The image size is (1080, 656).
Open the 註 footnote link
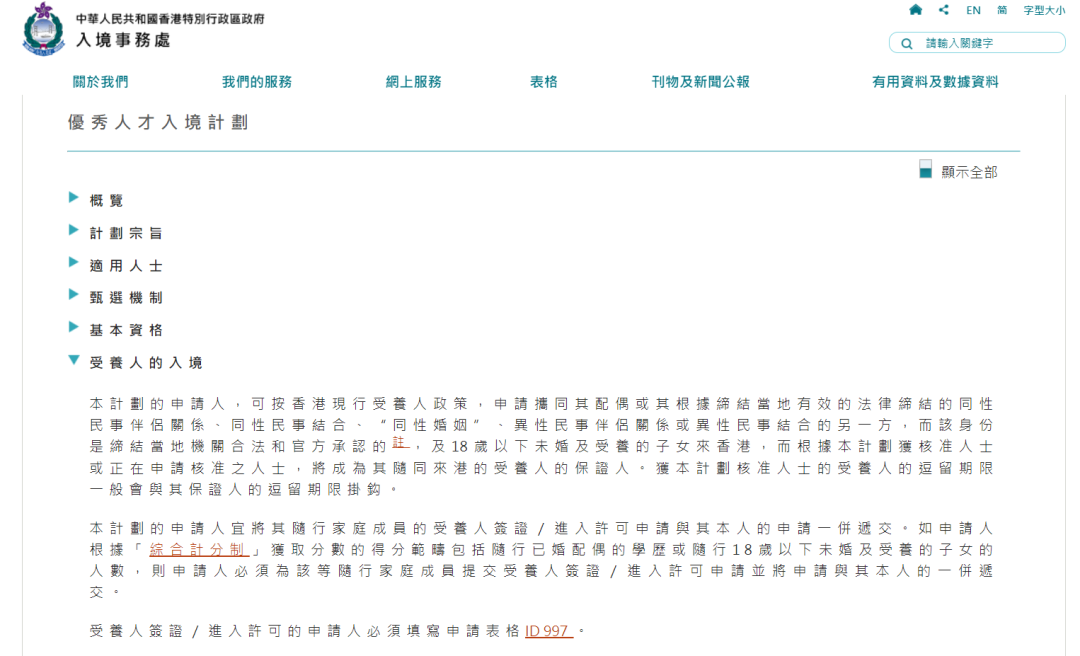click(x=401, y=443)
